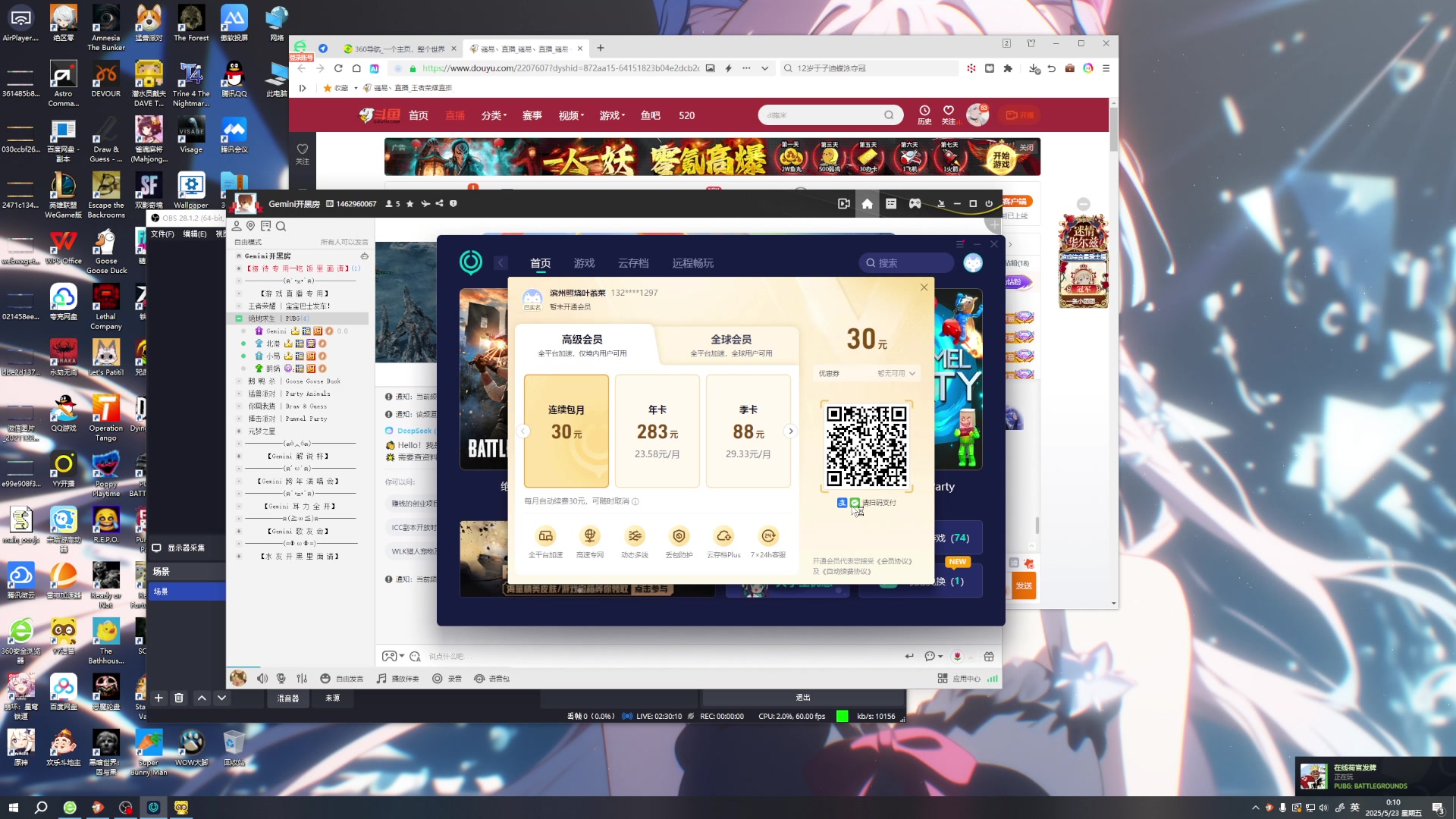Click share icon in YY channel header
The height and width of the screenshot is (819, 1456).
pos(439,203)
